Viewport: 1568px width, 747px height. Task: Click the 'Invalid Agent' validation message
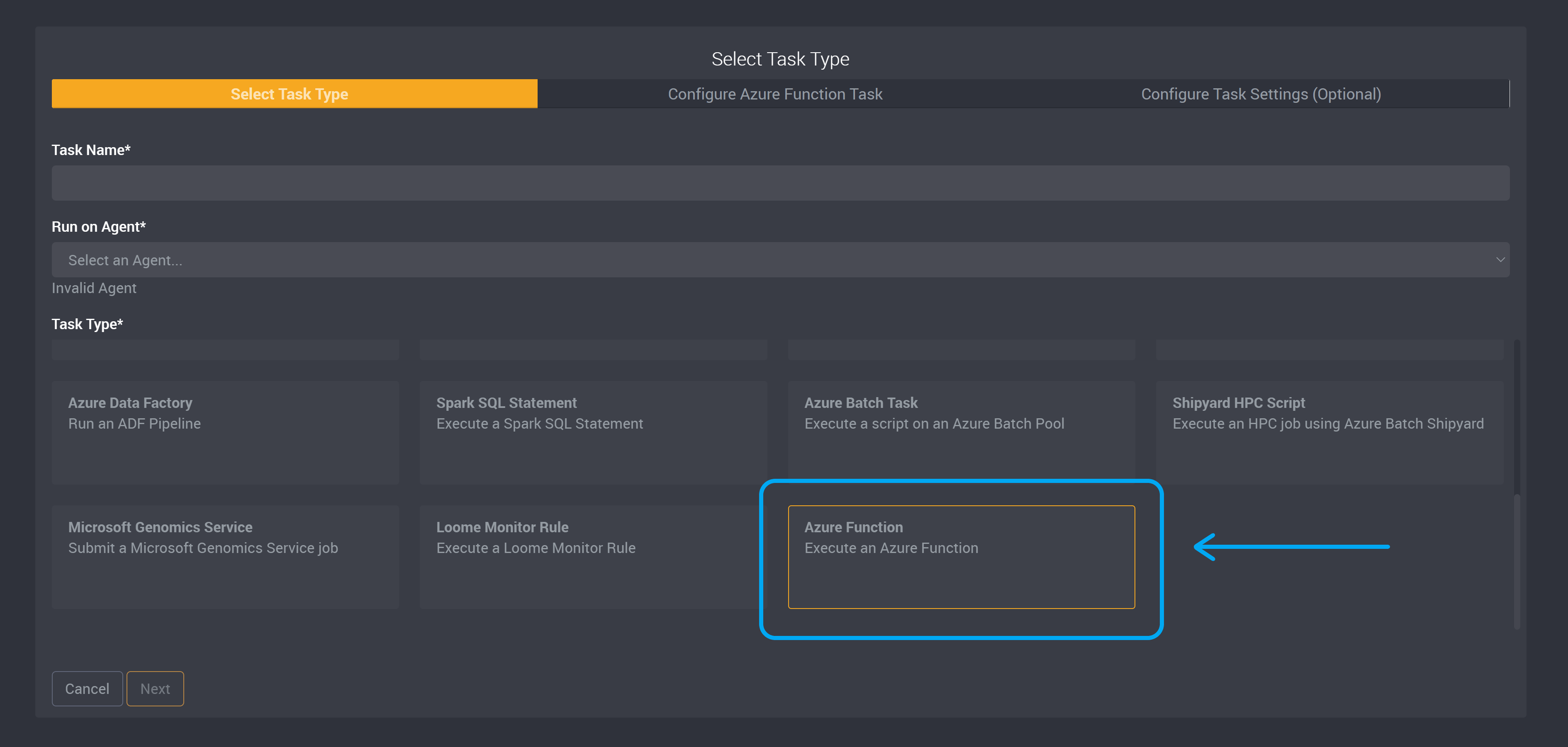94,289
